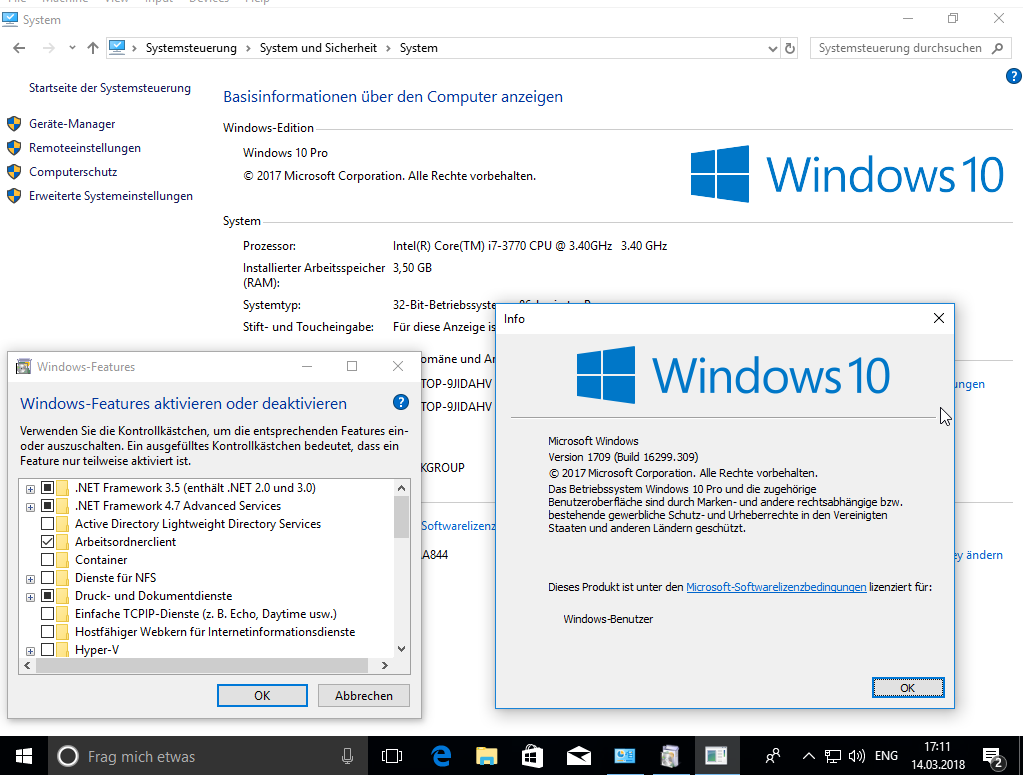Open volume control in tray
Viewport: 1023px width, 775px height.
[857, 757]
